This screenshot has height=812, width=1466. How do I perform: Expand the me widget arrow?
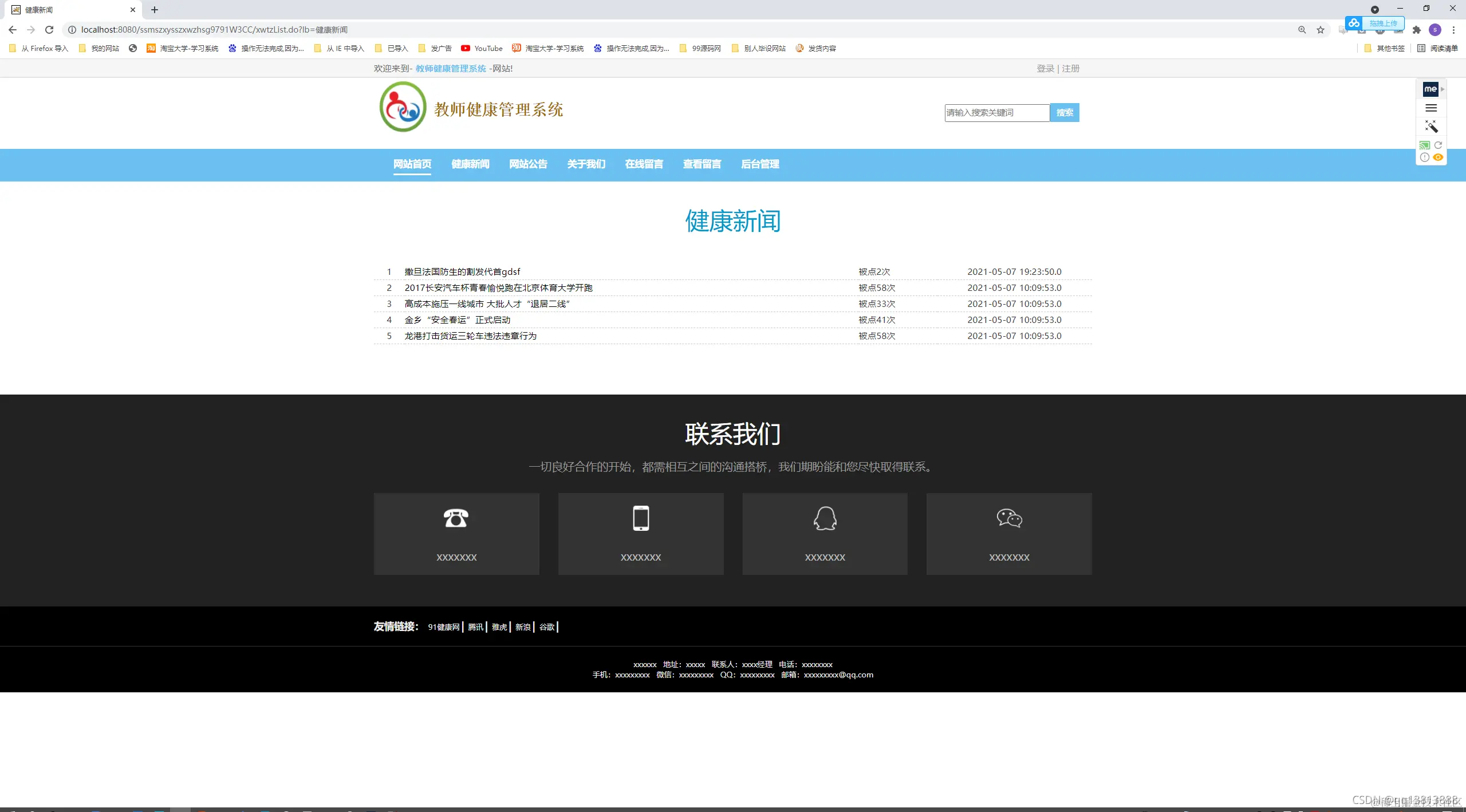coord(1443,89)
